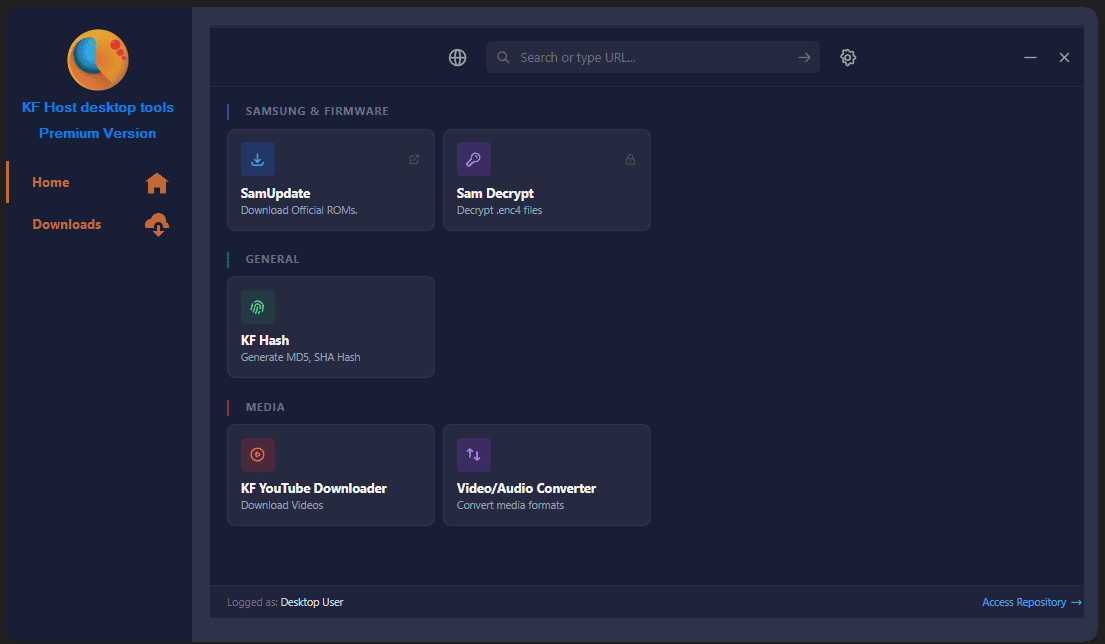Viewport: 1105px width, 644px height.
Task: Open the SamUpdate tool card
Action: pyautogui.click(x=330, y=180)
